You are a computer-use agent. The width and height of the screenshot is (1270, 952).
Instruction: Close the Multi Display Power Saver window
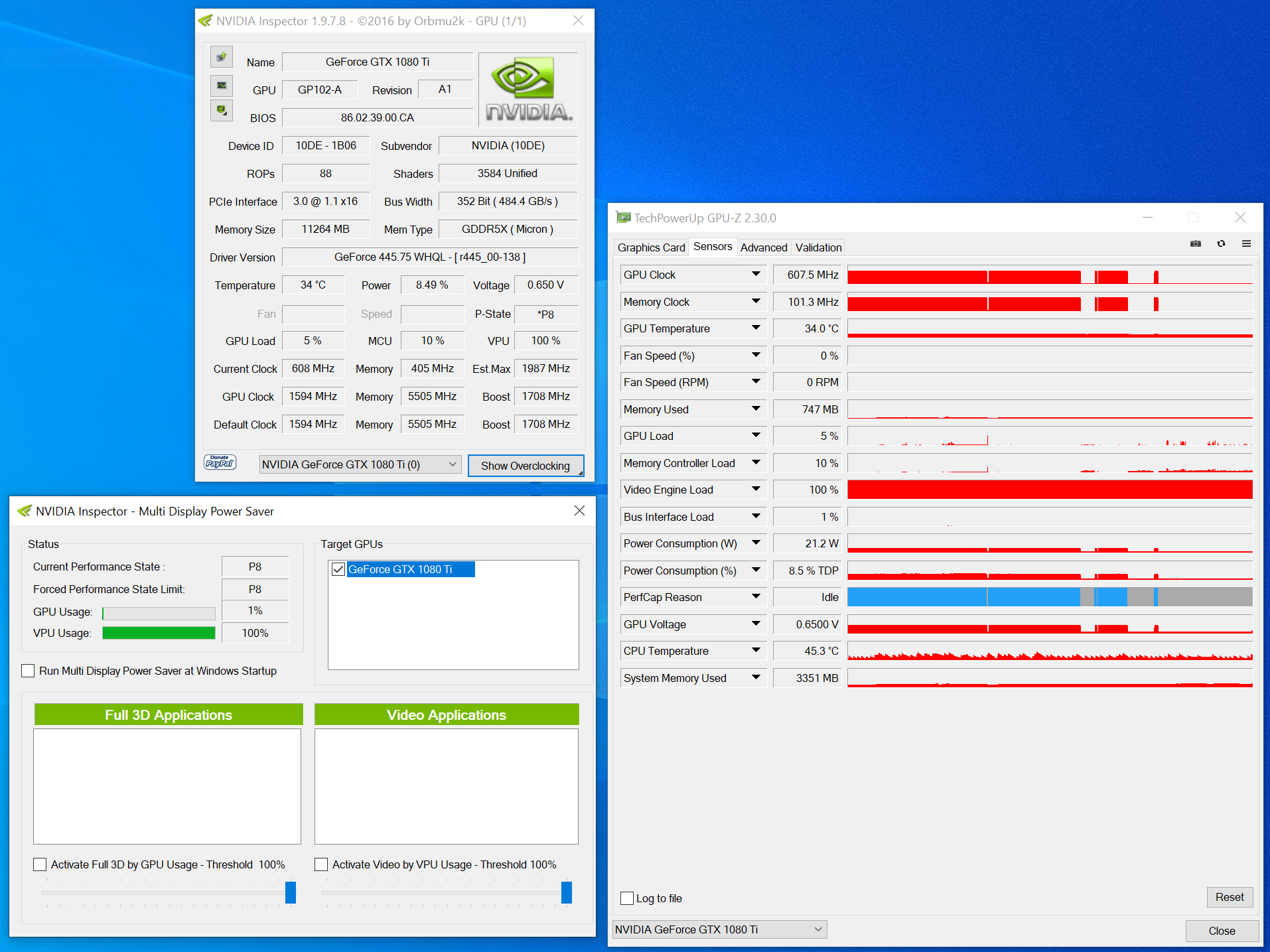pyautogui.click(x=579, y=510)
